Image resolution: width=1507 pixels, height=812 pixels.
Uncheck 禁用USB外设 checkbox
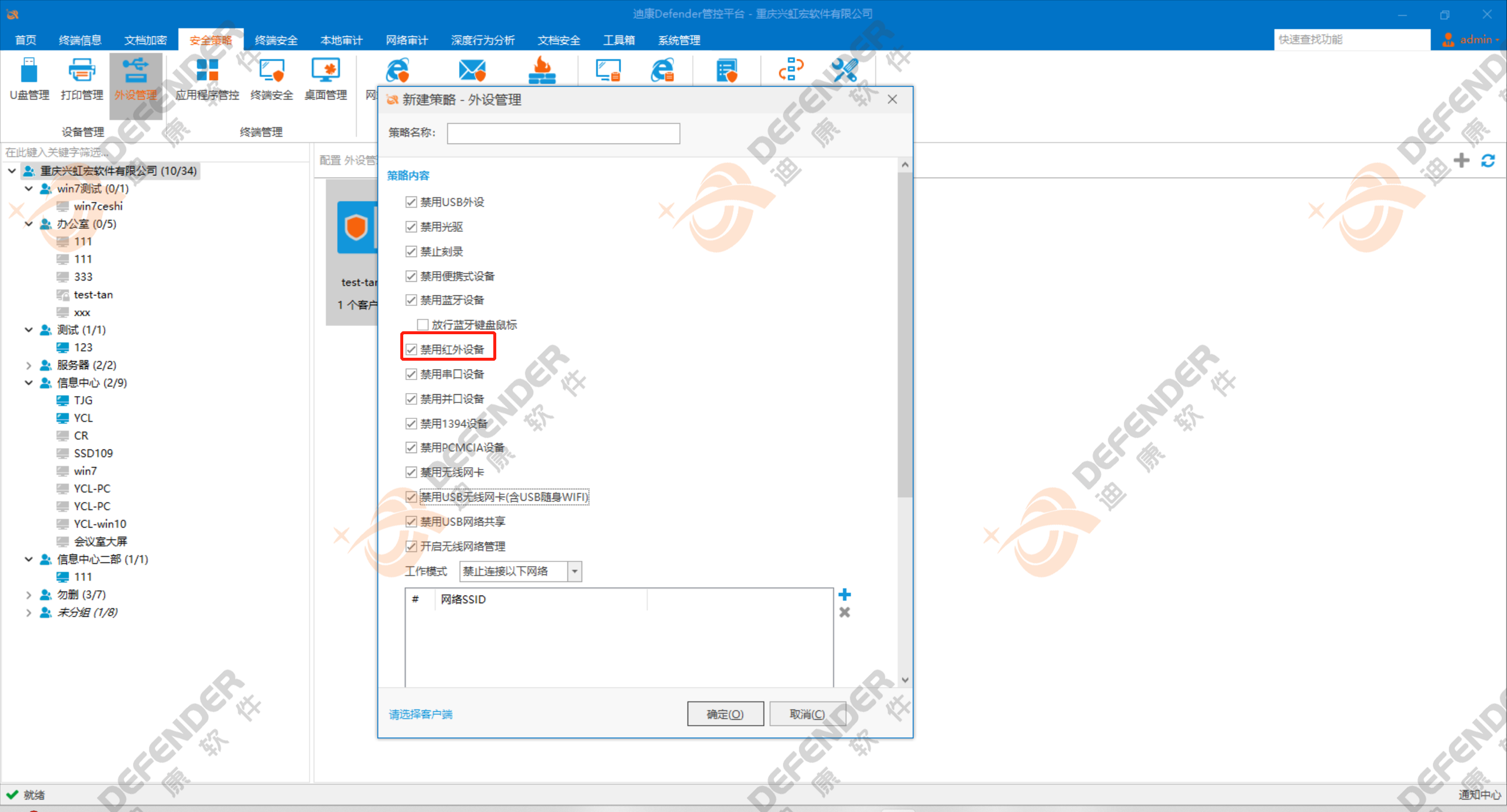click(411, 202)
